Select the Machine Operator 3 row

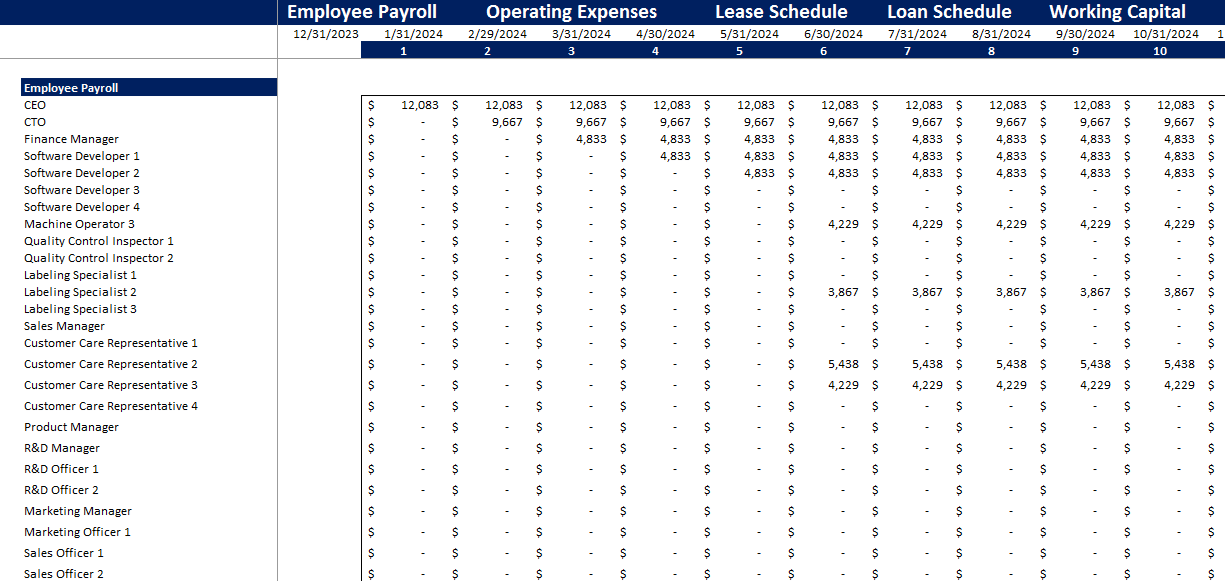[79, 223]
